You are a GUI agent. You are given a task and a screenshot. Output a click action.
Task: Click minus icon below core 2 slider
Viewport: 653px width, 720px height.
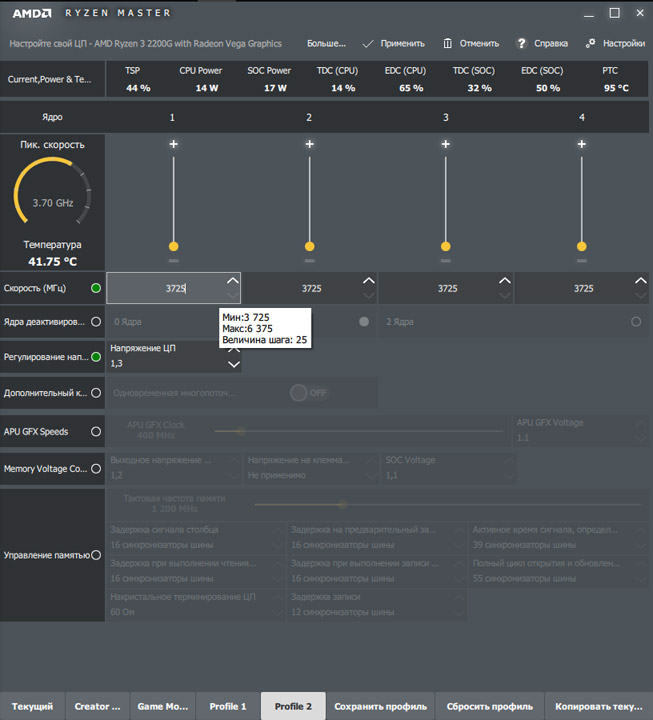point(310,261)
